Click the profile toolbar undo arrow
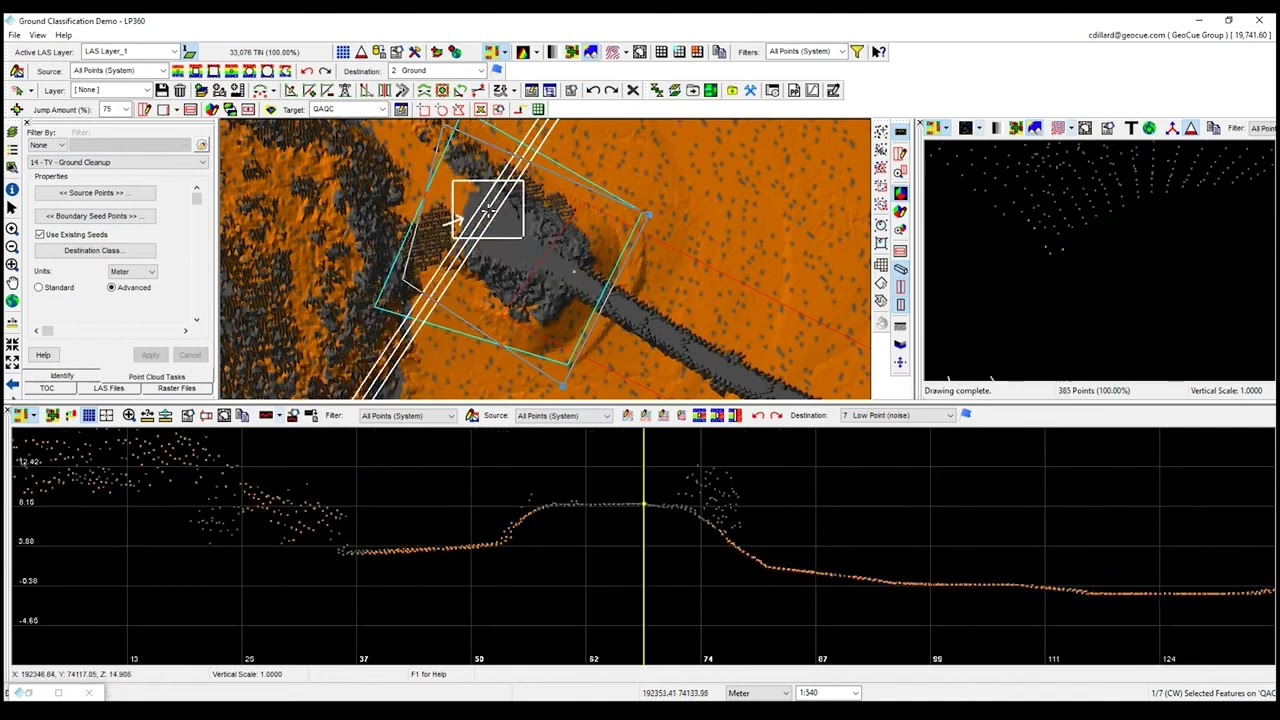This screenshot has height=720, width=1280. 757,416
